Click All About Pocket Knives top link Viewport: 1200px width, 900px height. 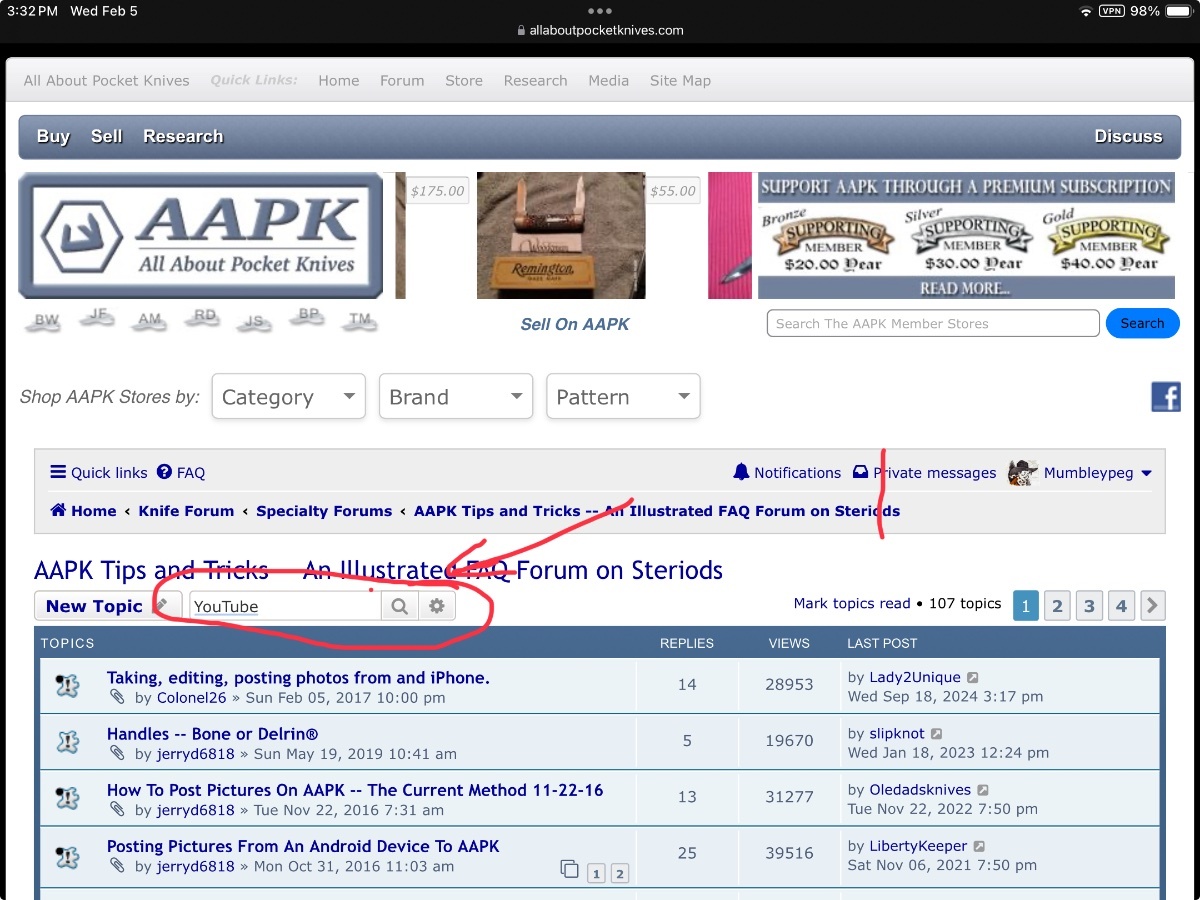[x=106, y=81]
